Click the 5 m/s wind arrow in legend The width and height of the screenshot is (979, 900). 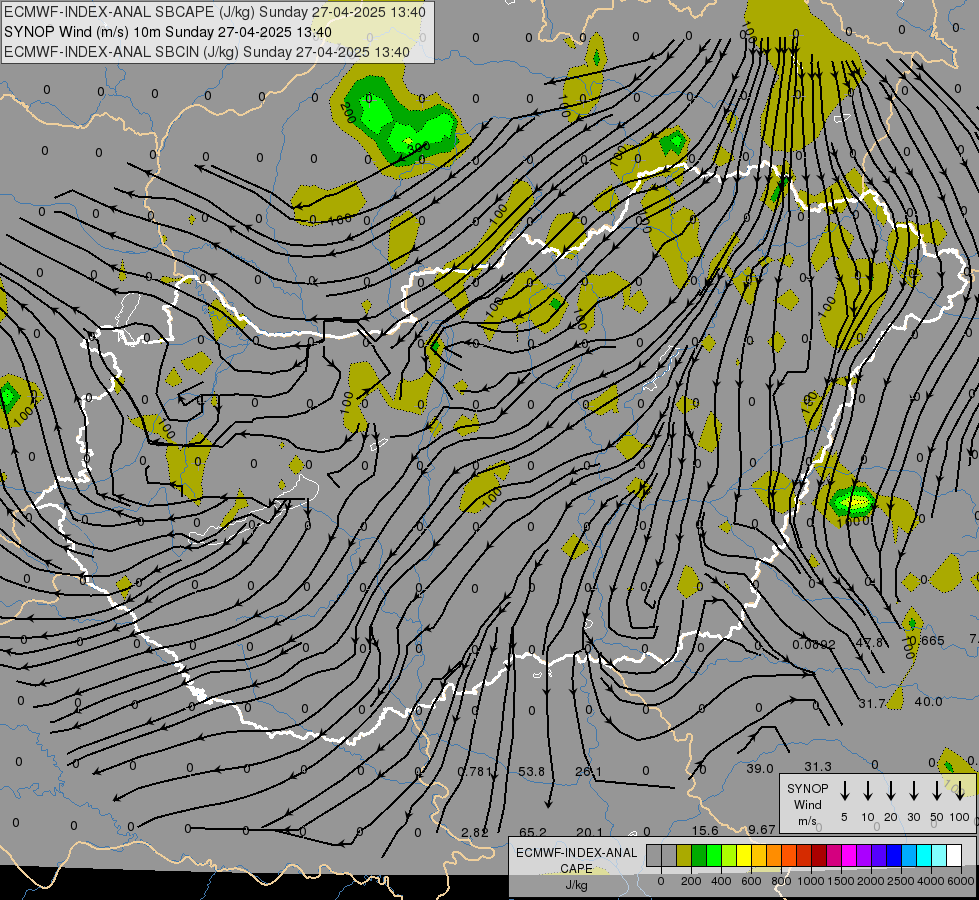844,791
